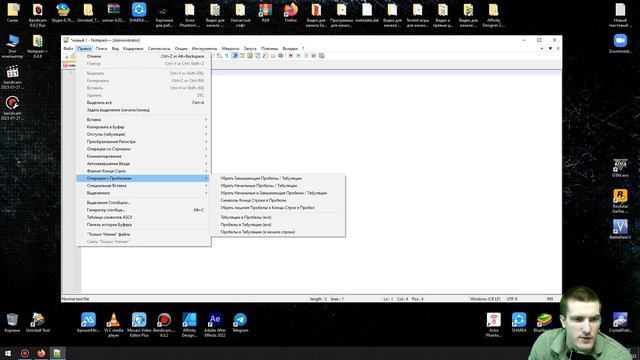Click Firefox icon on taskbar
The width and height of the screenshot is (640, 360).
pyautogui.click(x=41, y=353)
